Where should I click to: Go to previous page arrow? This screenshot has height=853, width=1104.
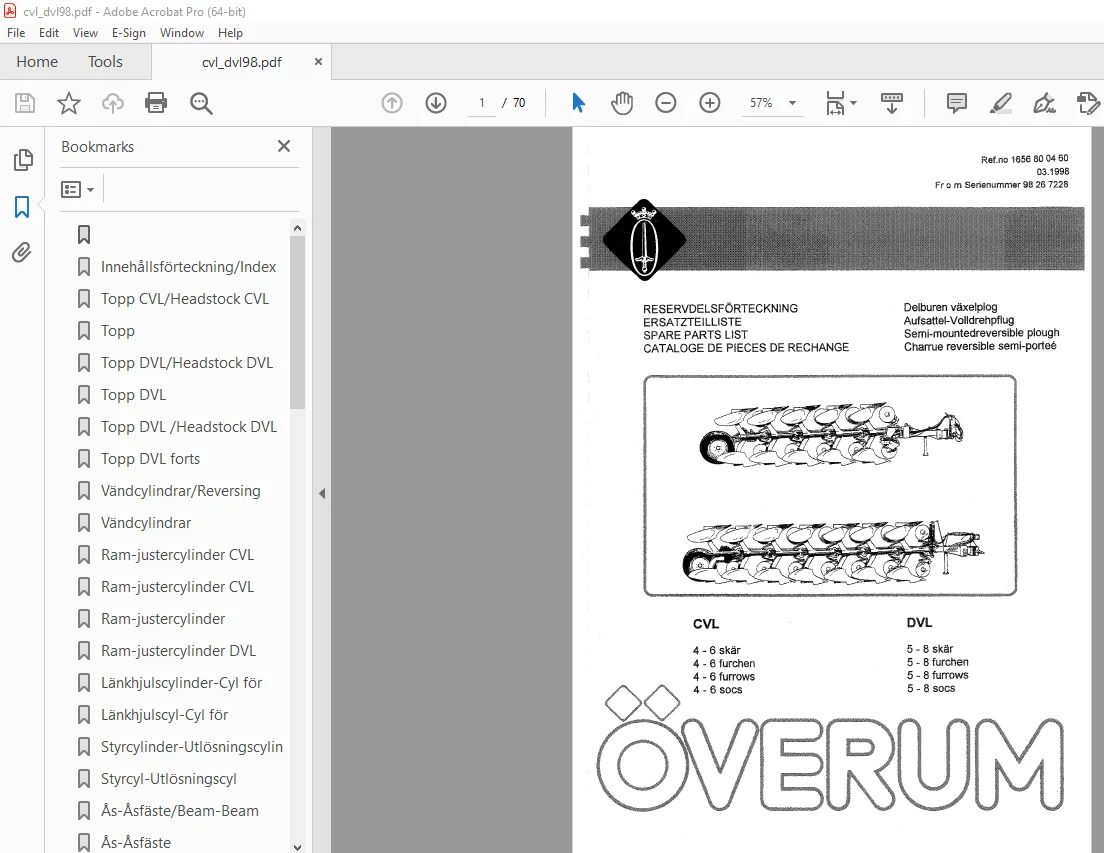pos(392,103)
